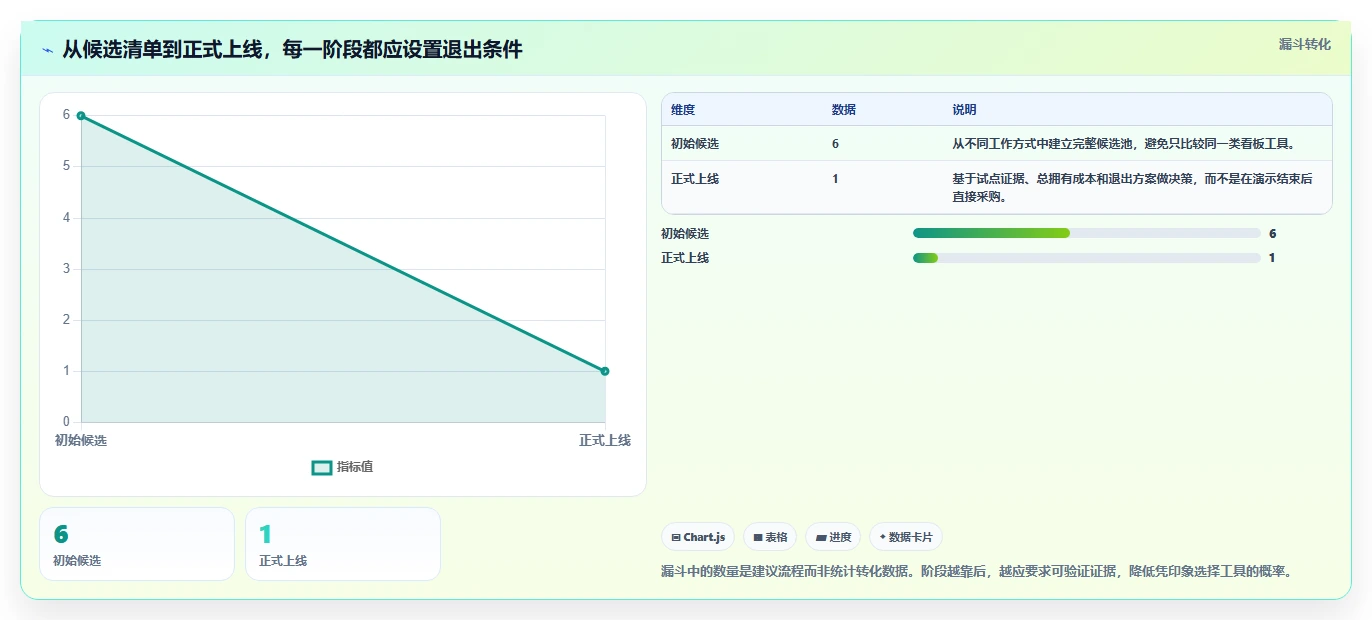The image size is (1372, 620).
Task: Click the 指标值 legend text
Action: coord(355,467)
